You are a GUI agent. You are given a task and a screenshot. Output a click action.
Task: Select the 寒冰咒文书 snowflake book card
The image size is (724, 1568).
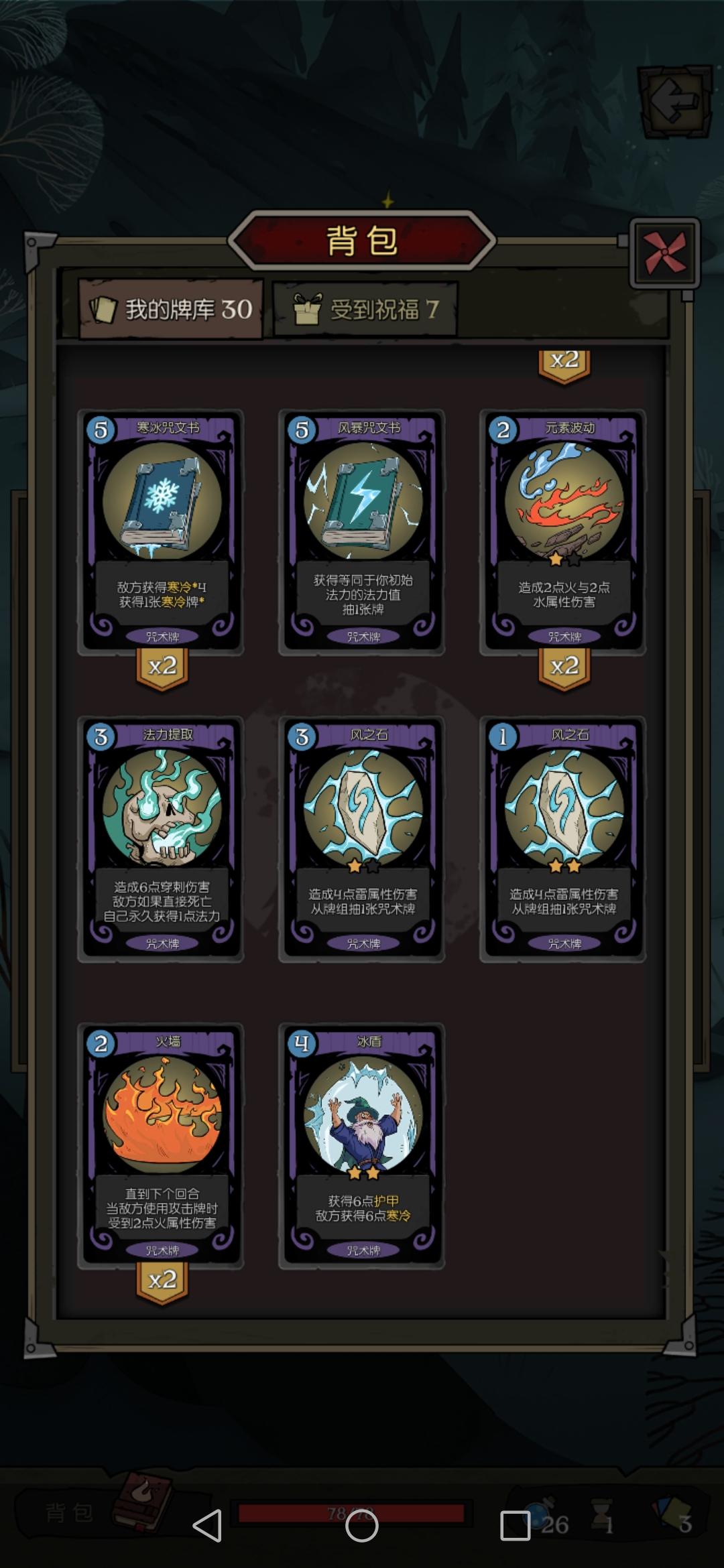coord(161,532)
